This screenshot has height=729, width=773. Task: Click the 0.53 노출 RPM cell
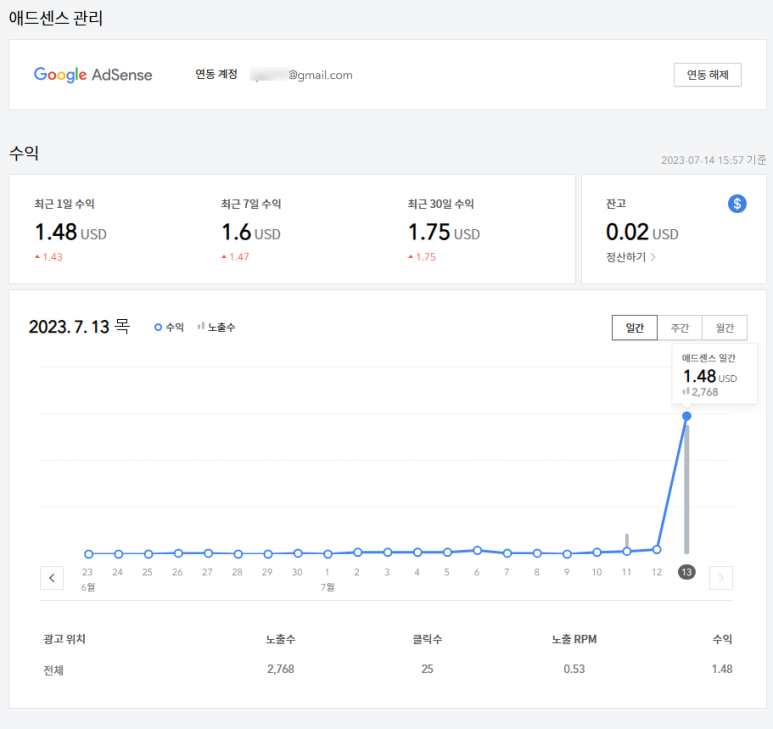574,669
